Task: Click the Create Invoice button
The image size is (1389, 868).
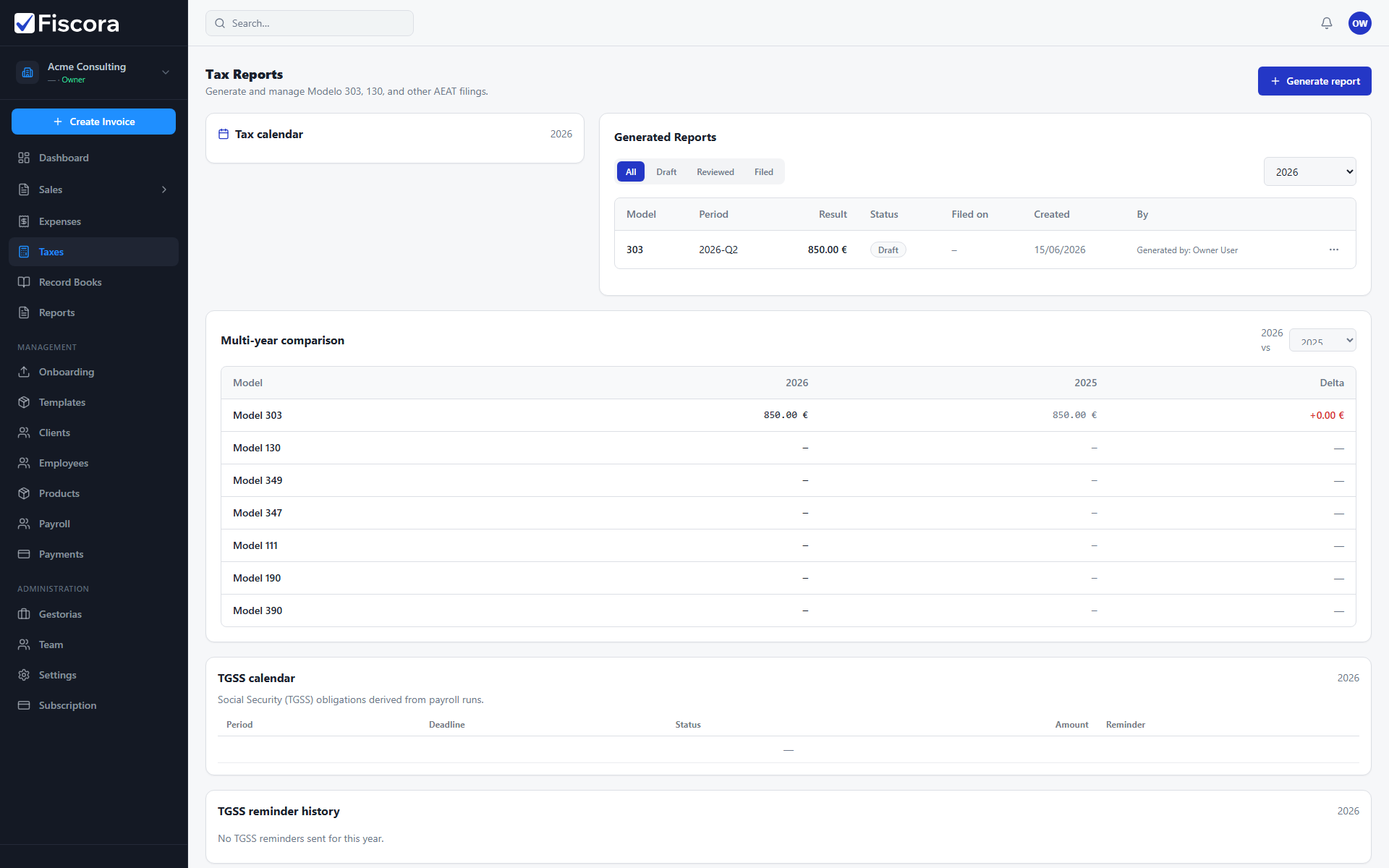Action: pos(93,122)
